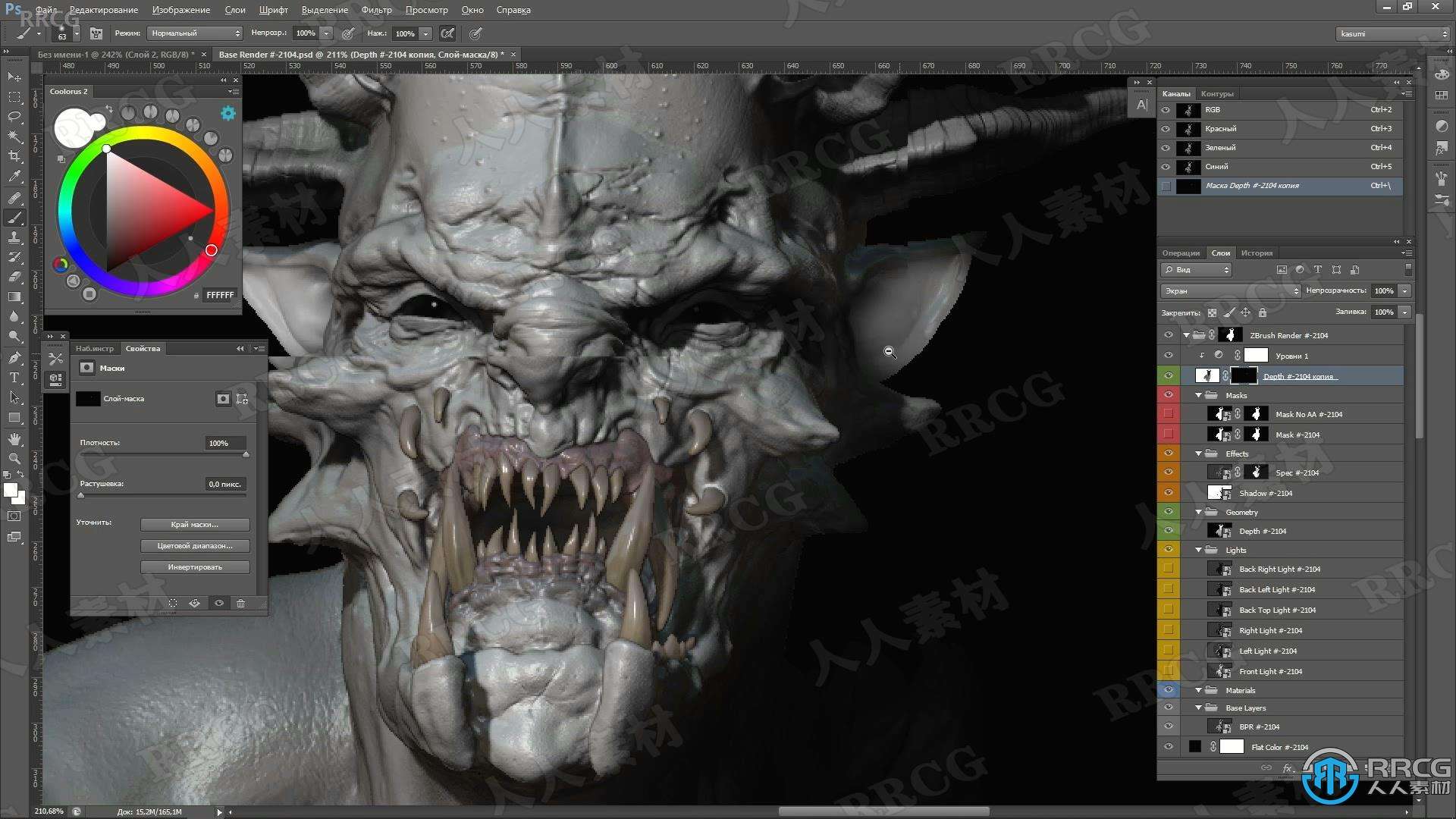Collapse the Effects layer group
The width and height of the screenshot is (1456, 819).
pyautogui.click(x=1199, y=453)
